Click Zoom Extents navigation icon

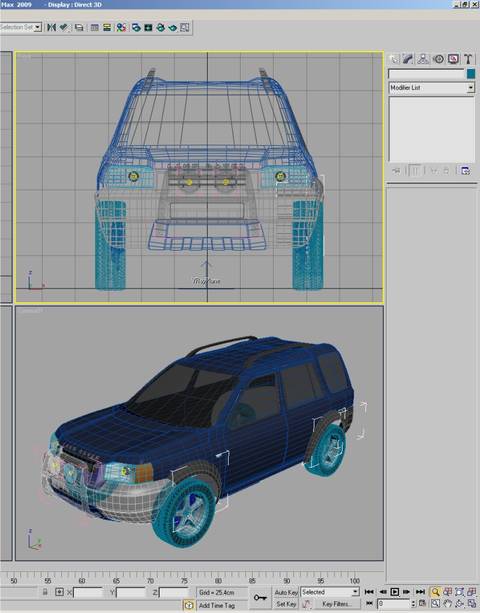coord(460,592)
